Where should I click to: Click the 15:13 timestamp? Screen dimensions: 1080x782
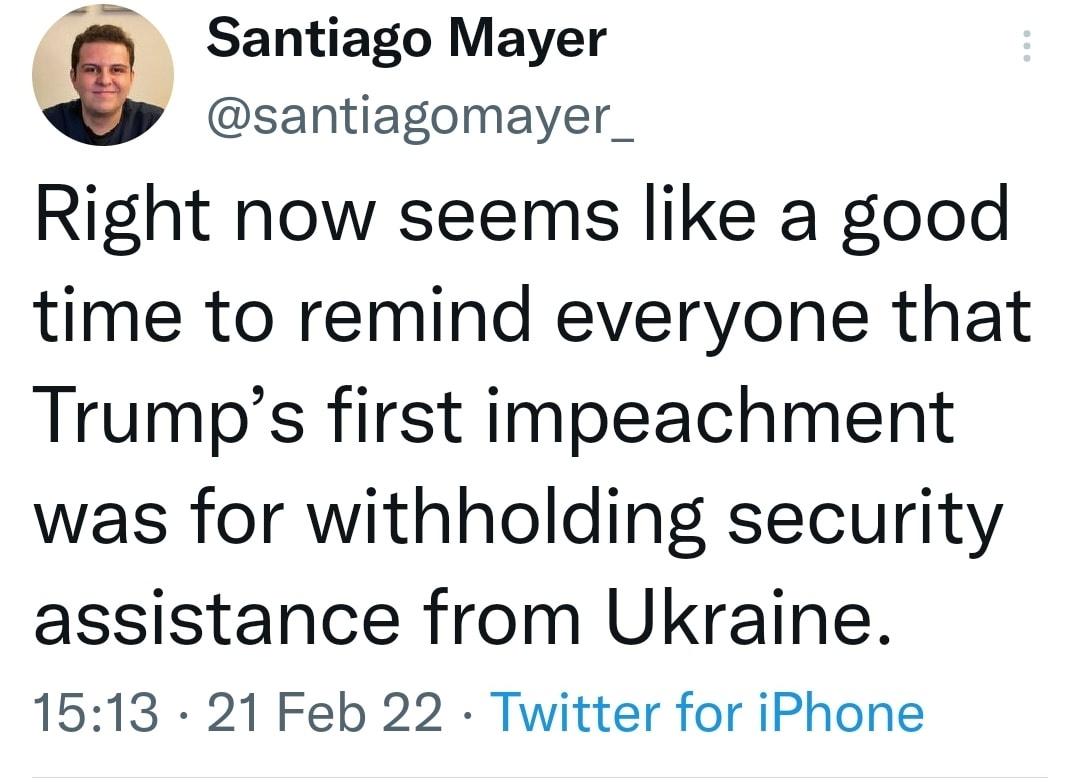95,713
